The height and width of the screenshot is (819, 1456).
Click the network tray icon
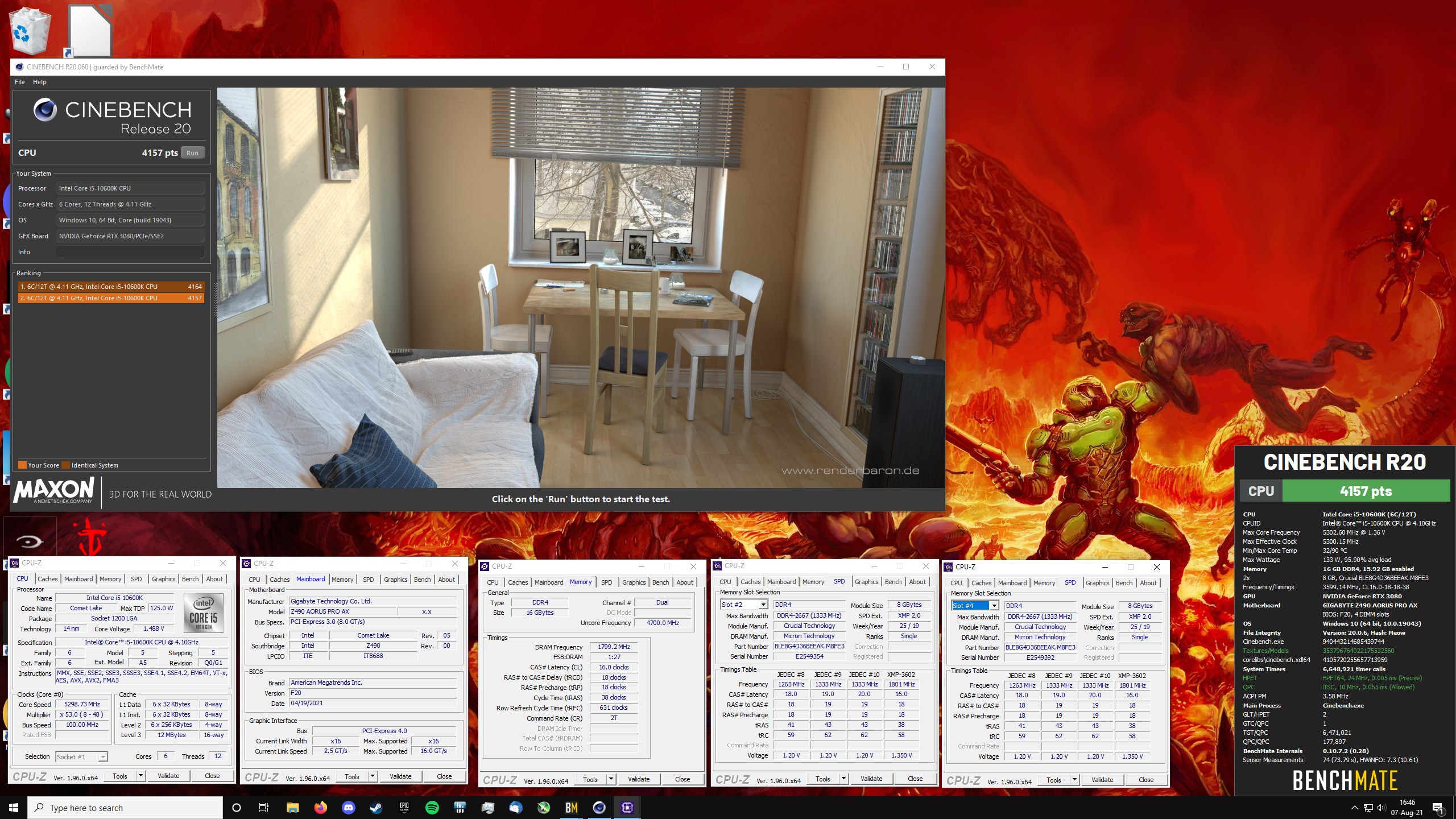pos(1368,808)
